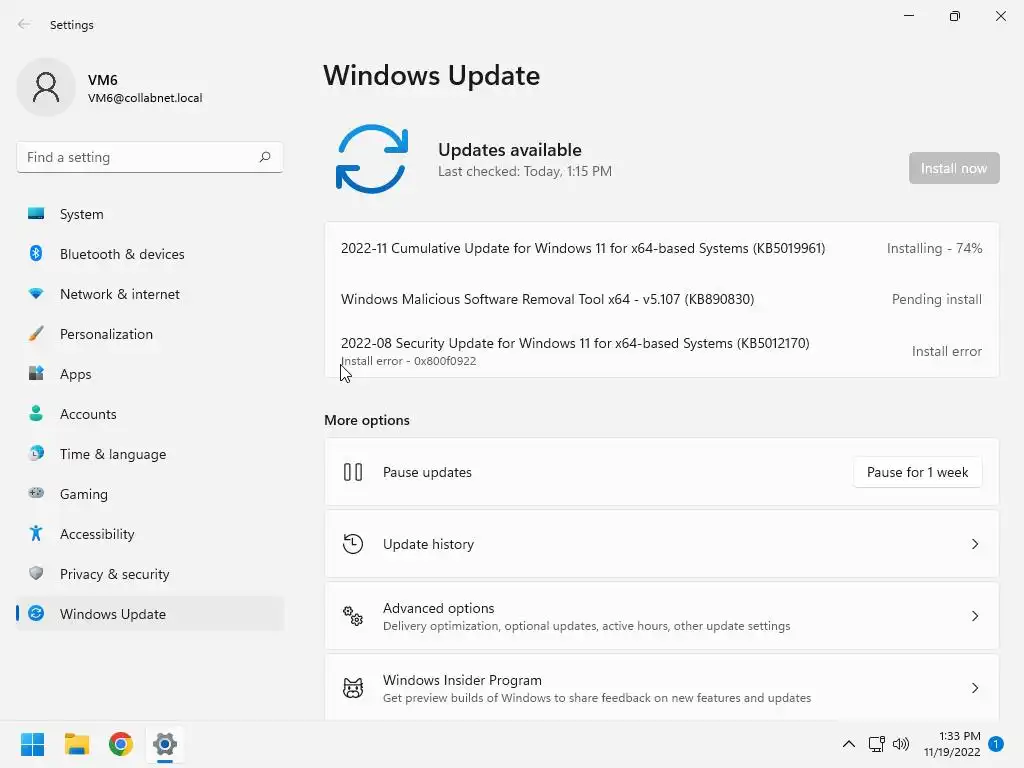Click in the Find a setting field

(150, 157)
